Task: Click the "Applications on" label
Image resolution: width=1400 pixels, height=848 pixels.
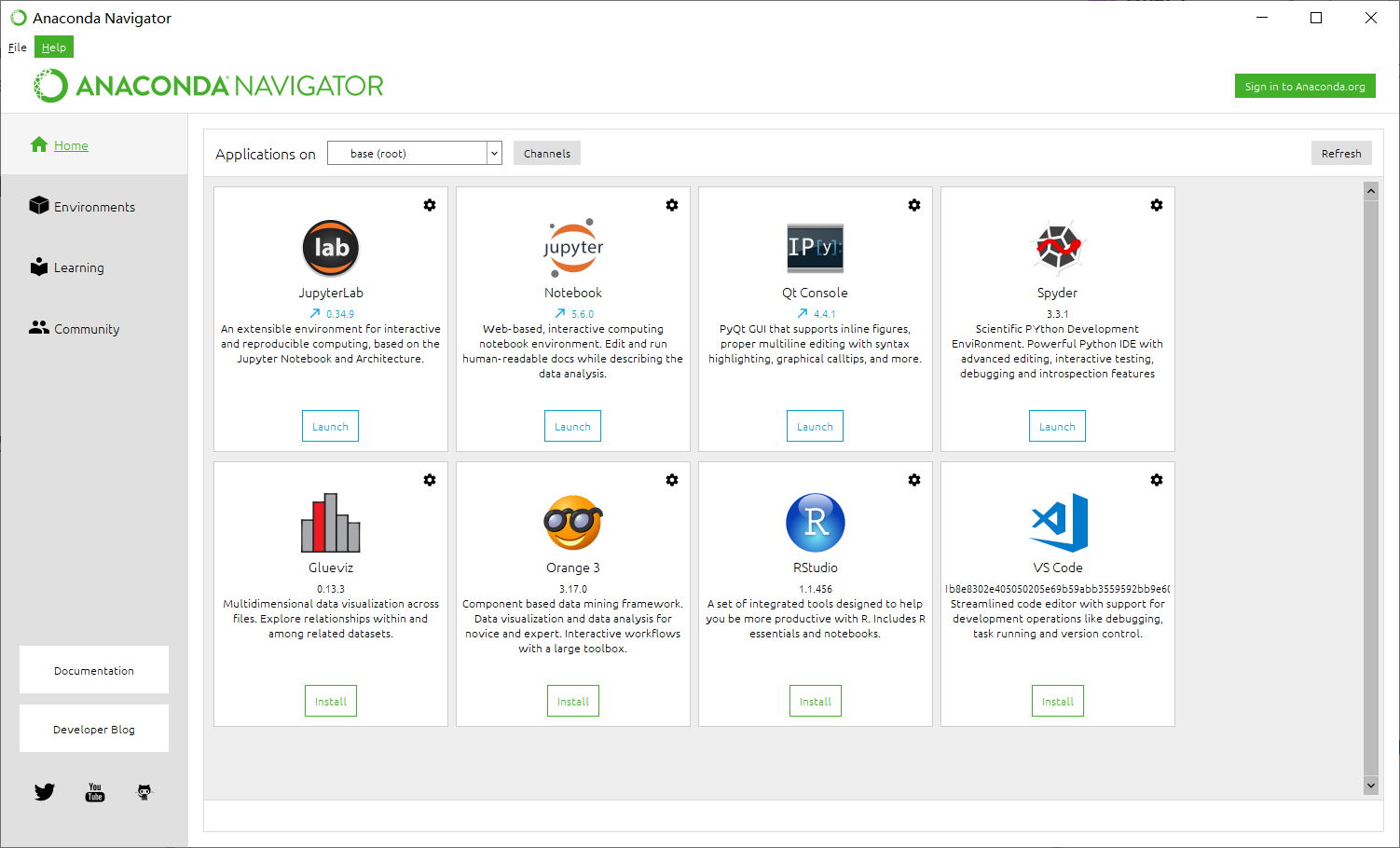Action: pyautogui.click(x=266, y=154)
